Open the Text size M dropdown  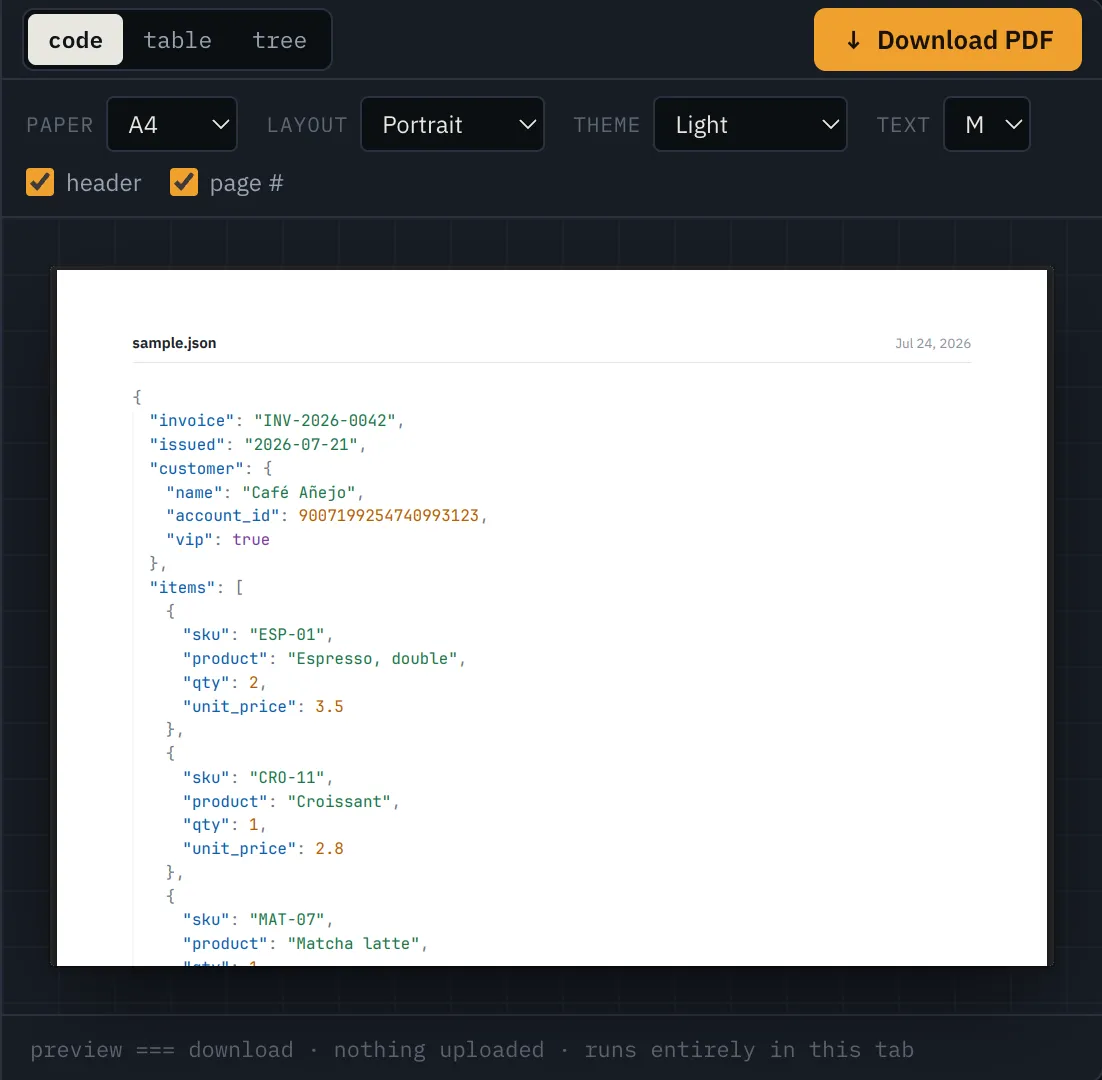pos(987,124)
